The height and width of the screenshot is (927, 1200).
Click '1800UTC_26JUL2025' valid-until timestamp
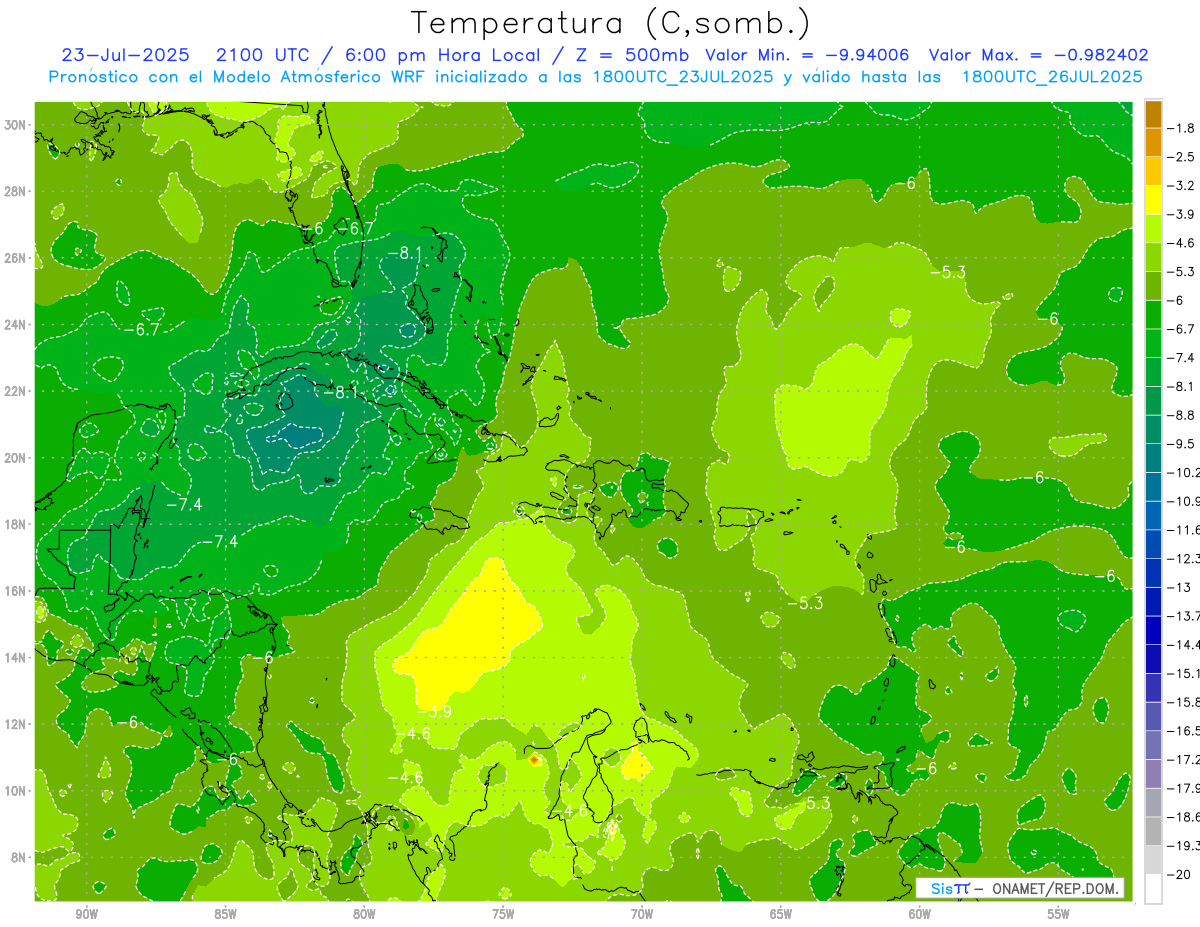click(x=1052, y=77)
